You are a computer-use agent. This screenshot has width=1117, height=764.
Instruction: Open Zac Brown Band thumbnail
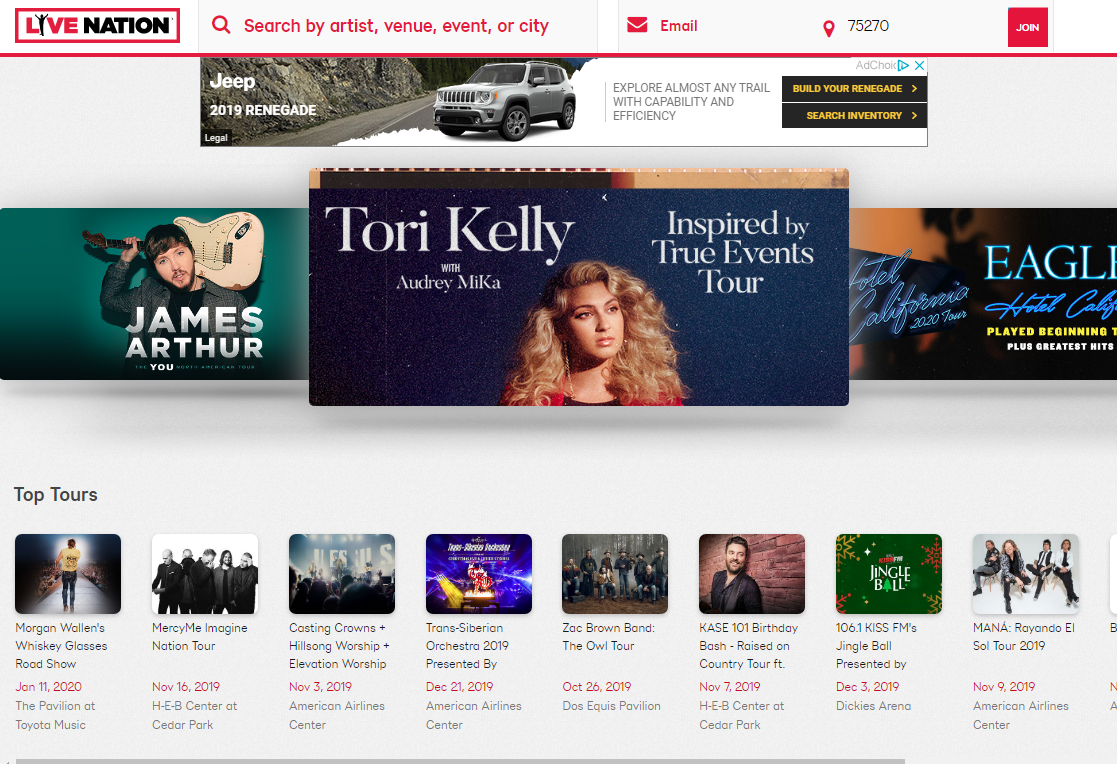(x=615, y=574)
